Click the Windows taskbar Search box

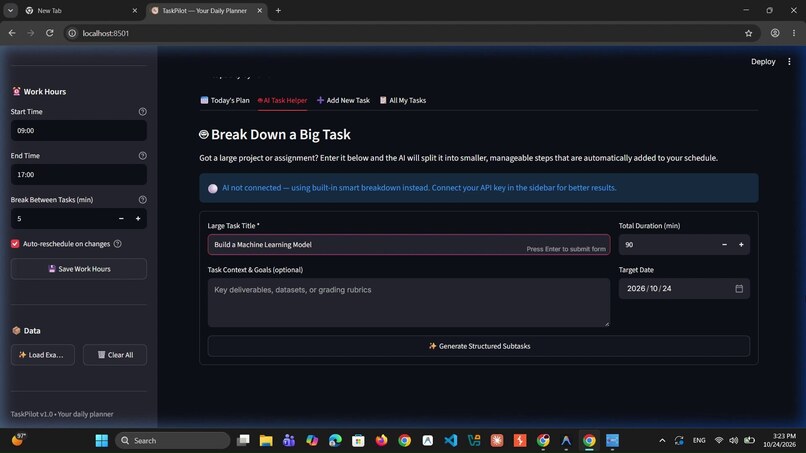click(173, 441)
